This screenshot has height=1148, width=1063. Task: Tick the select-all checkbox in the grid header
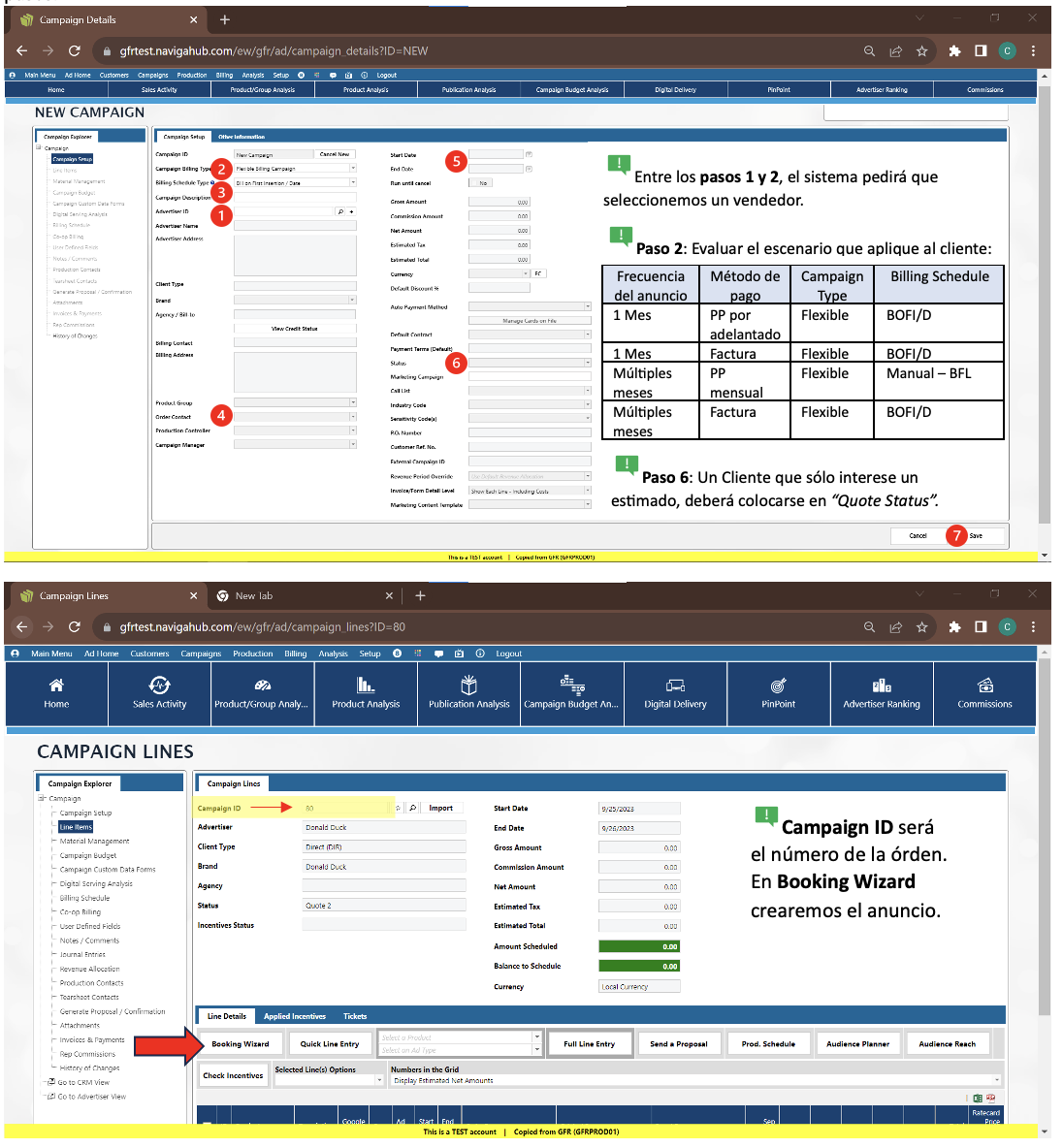coord(207,1124)
